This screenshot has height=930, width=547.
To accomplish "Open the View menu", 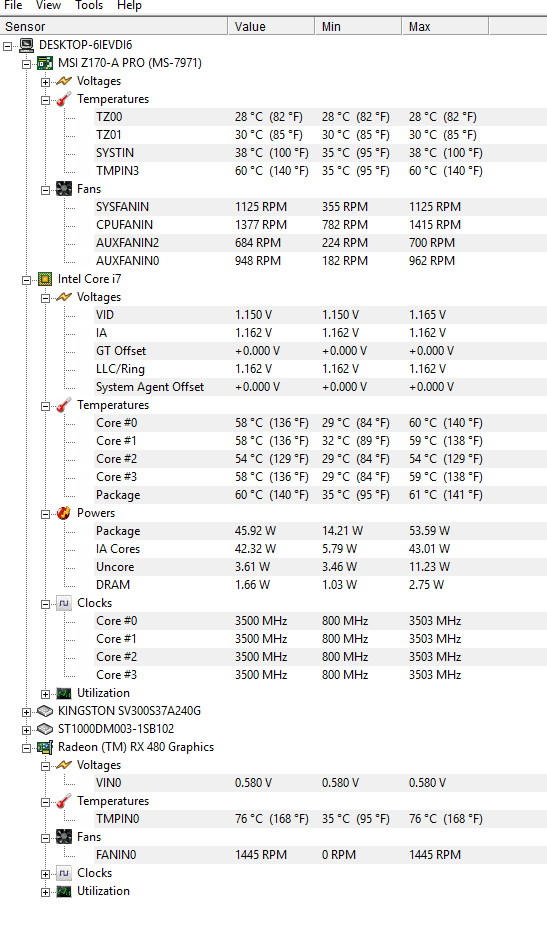I will [x=48, y=5].
